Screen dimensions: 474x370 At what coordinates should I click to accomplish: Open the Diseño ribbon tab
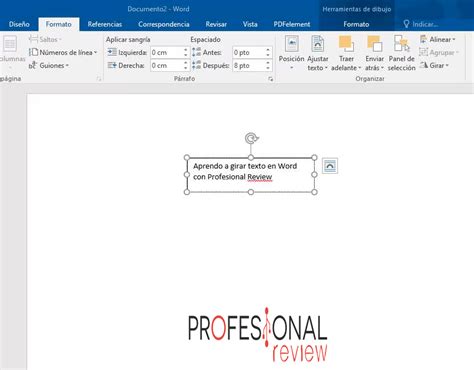[19, 24]
